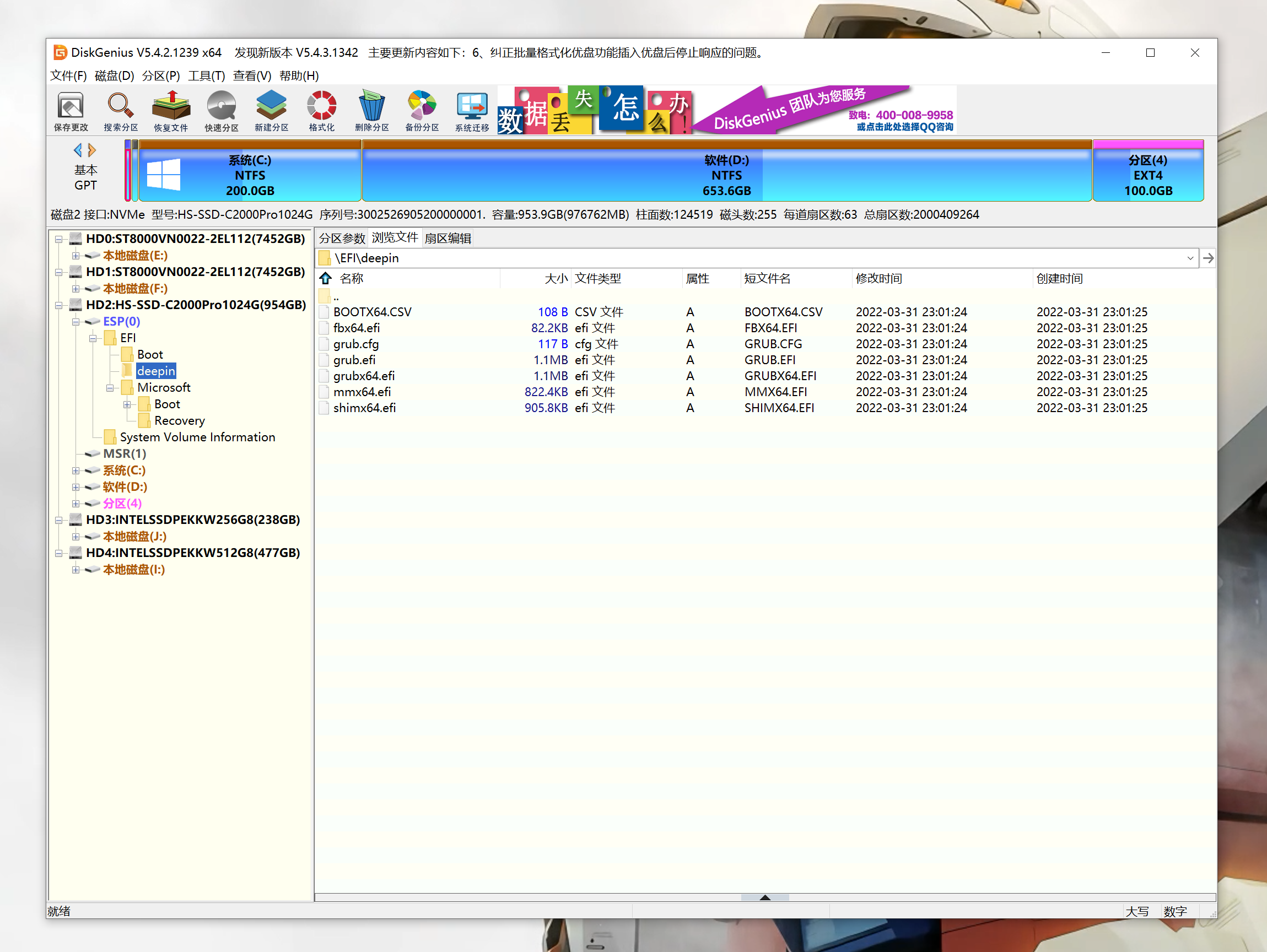Expand the 系统(C:) partition tree node
Screen dimensions: 1267x952
pyautogui.click(x=76, y=470)
